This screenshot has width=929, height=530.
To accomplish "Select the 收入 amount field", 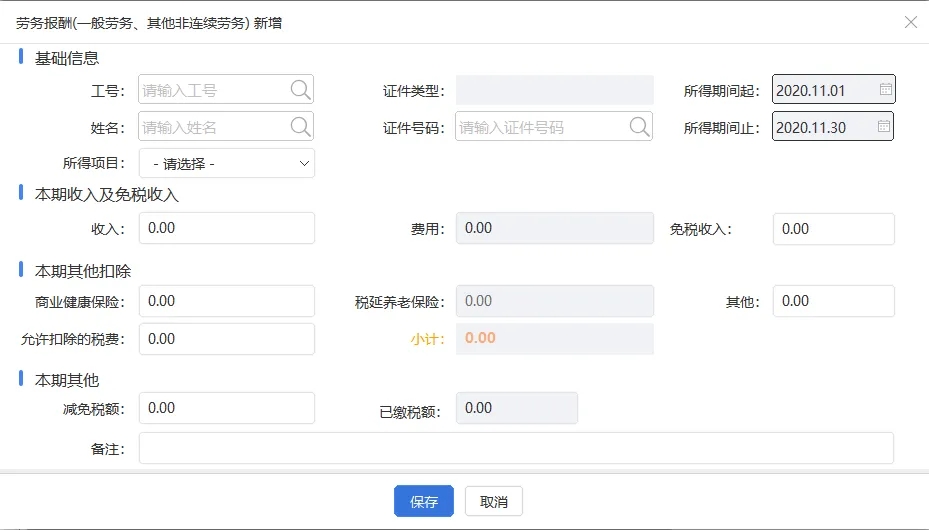I will click(227, 228).
